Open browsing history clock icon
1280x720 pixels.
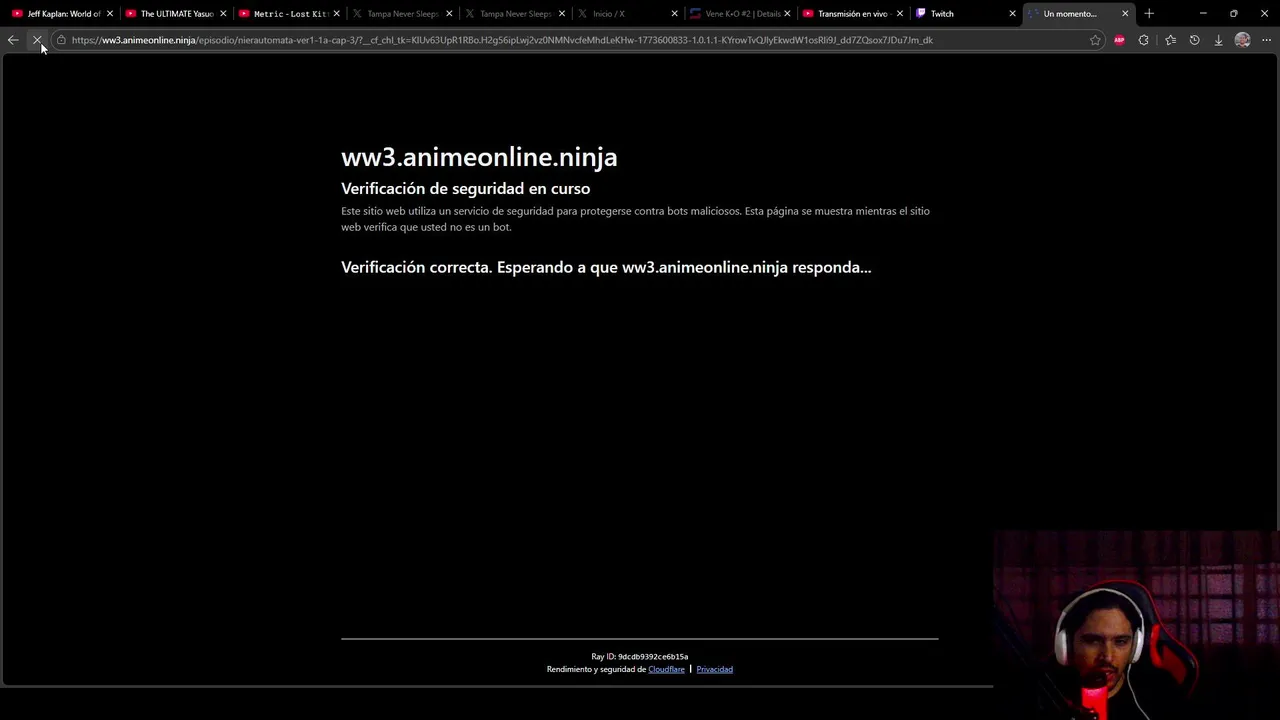1194,40
